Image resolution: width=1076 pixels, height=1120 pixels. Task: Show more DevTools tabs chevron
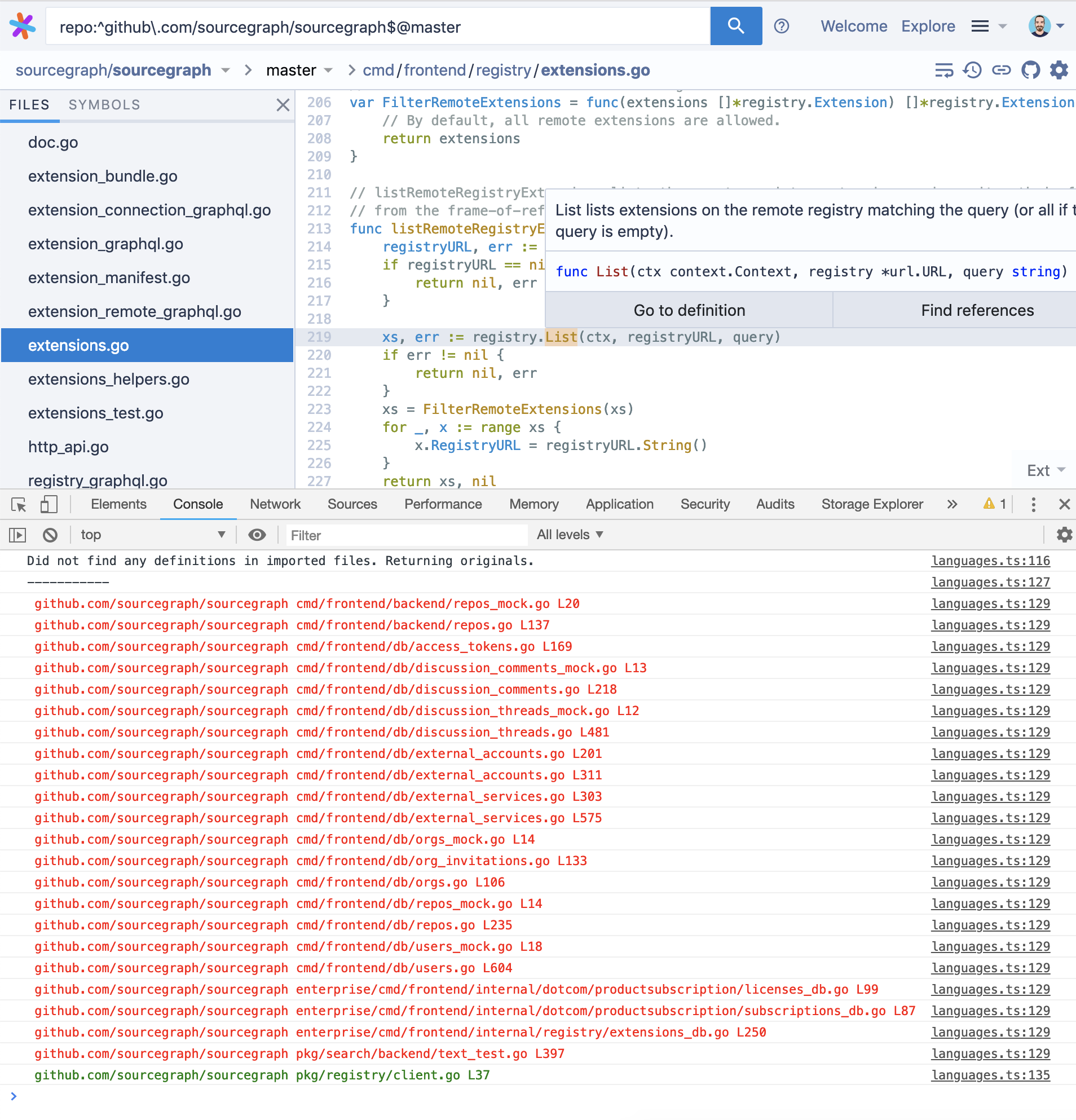pyautogui.click(x=951, y=505)
